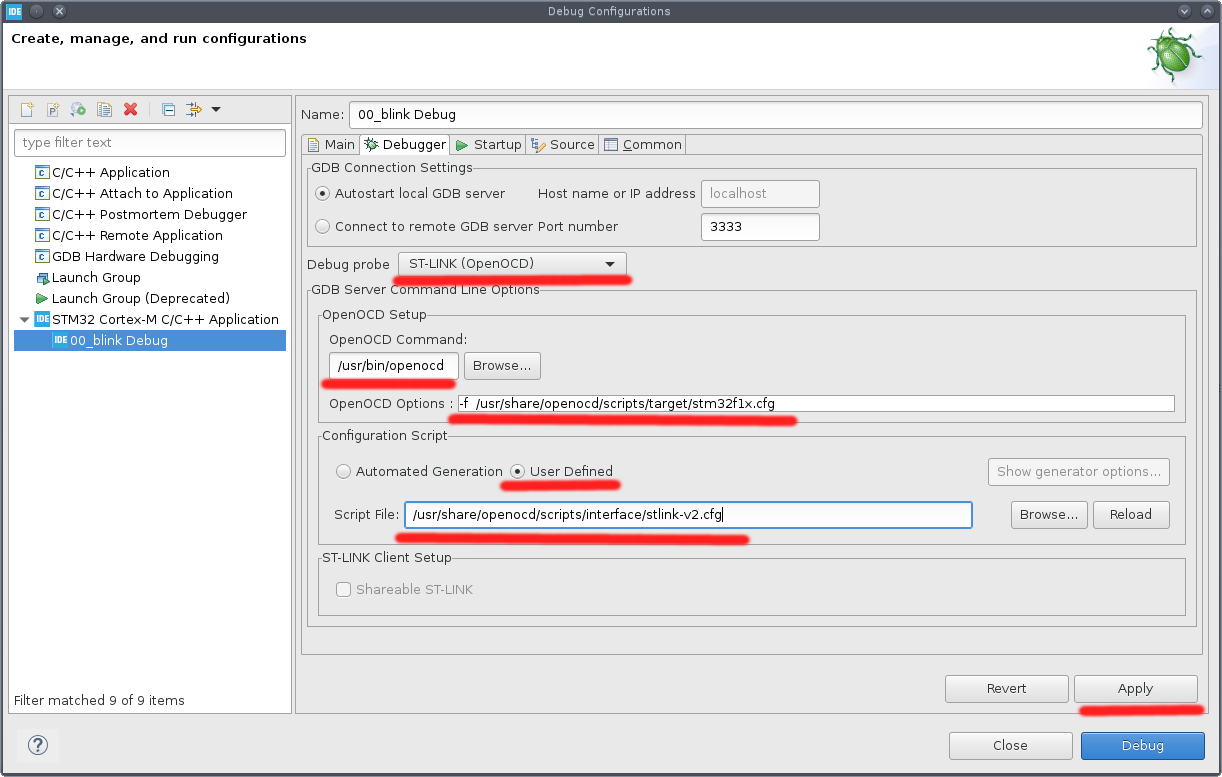Collapse all configuration types

[168, 110]
